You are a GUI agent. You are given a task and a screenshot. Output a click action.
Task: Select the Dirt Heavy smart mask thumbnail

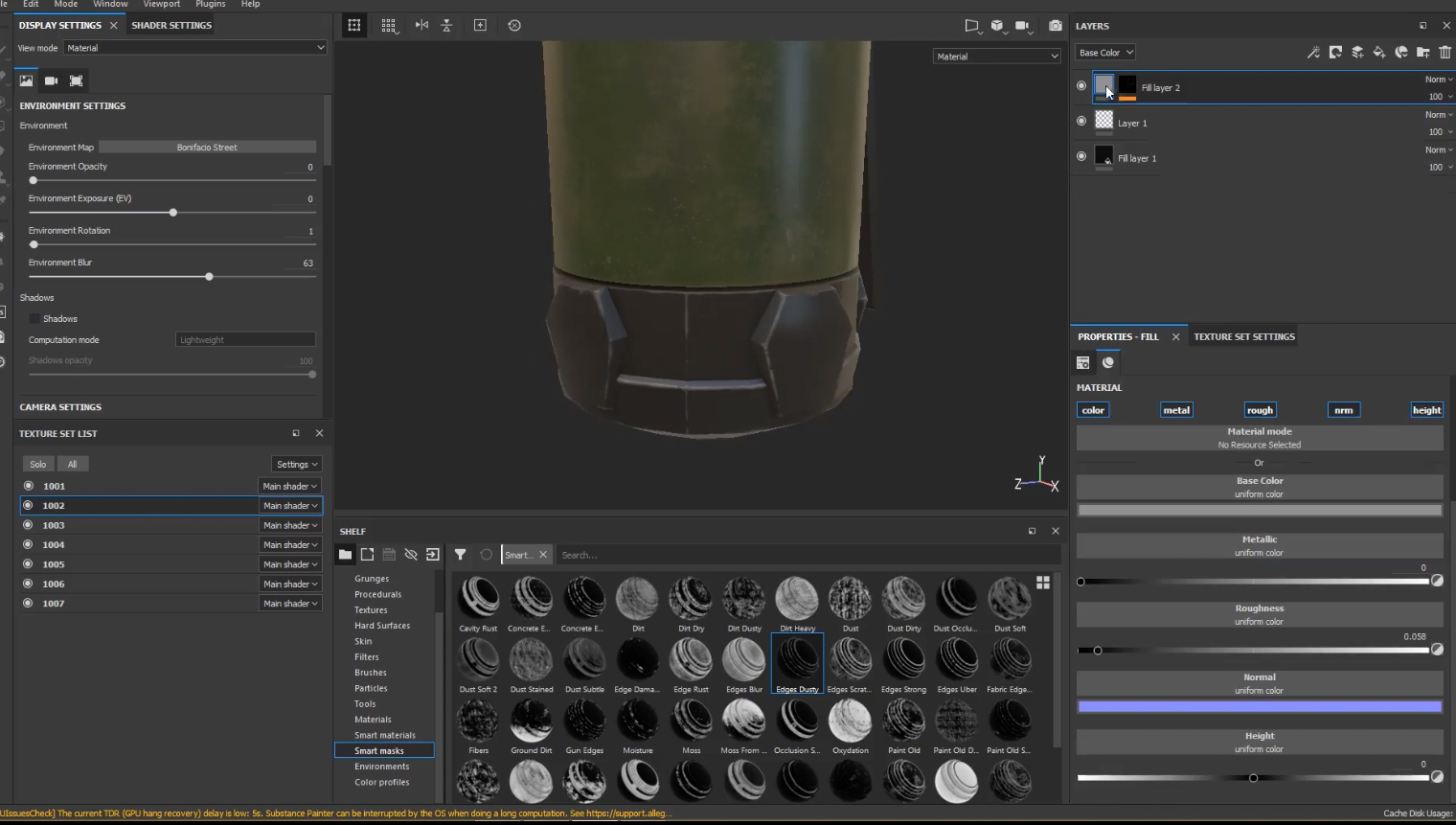tap(797, 600)
